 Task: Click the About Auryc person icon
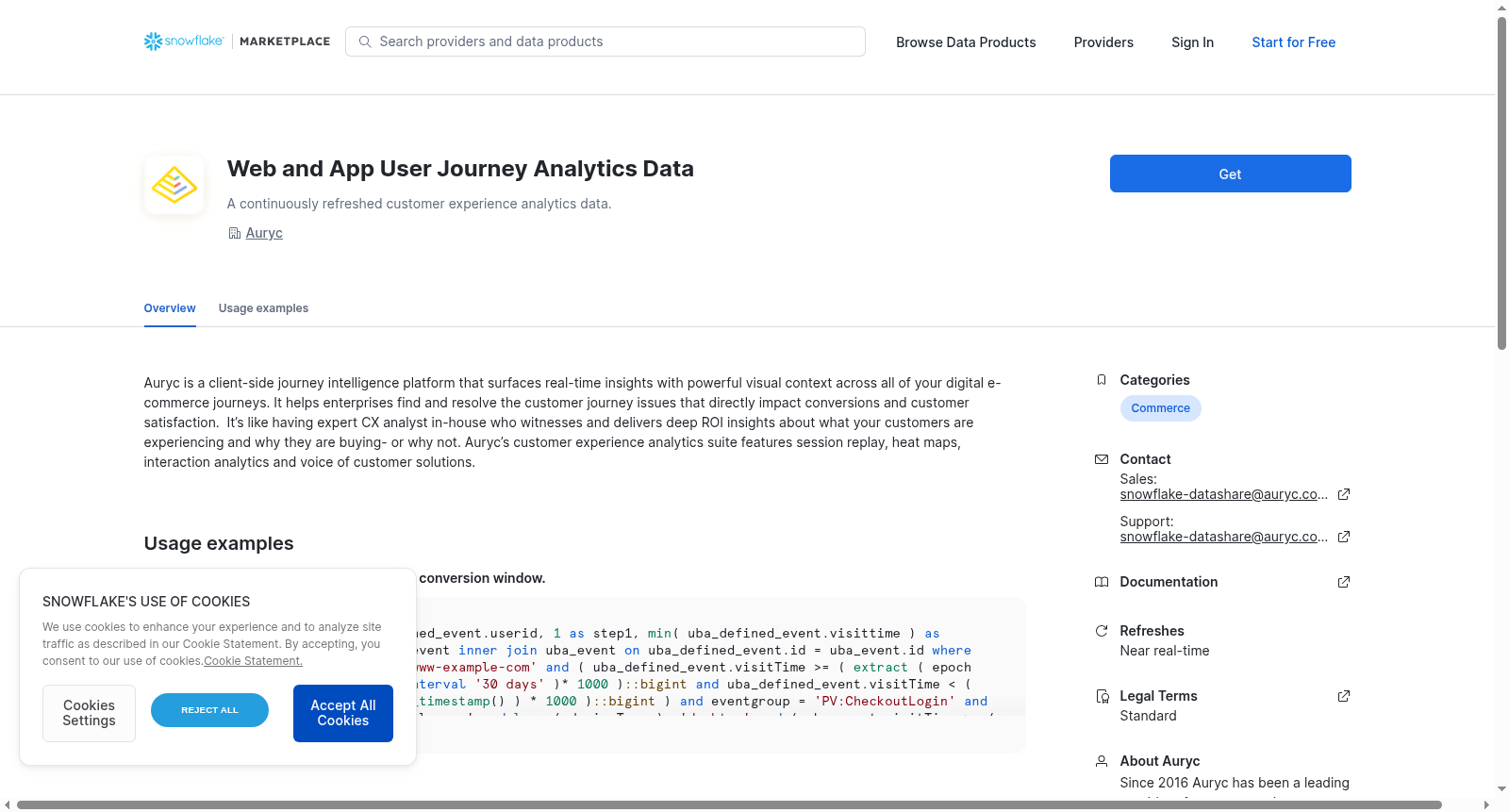pyautogui.click(x=1102, y=761)
